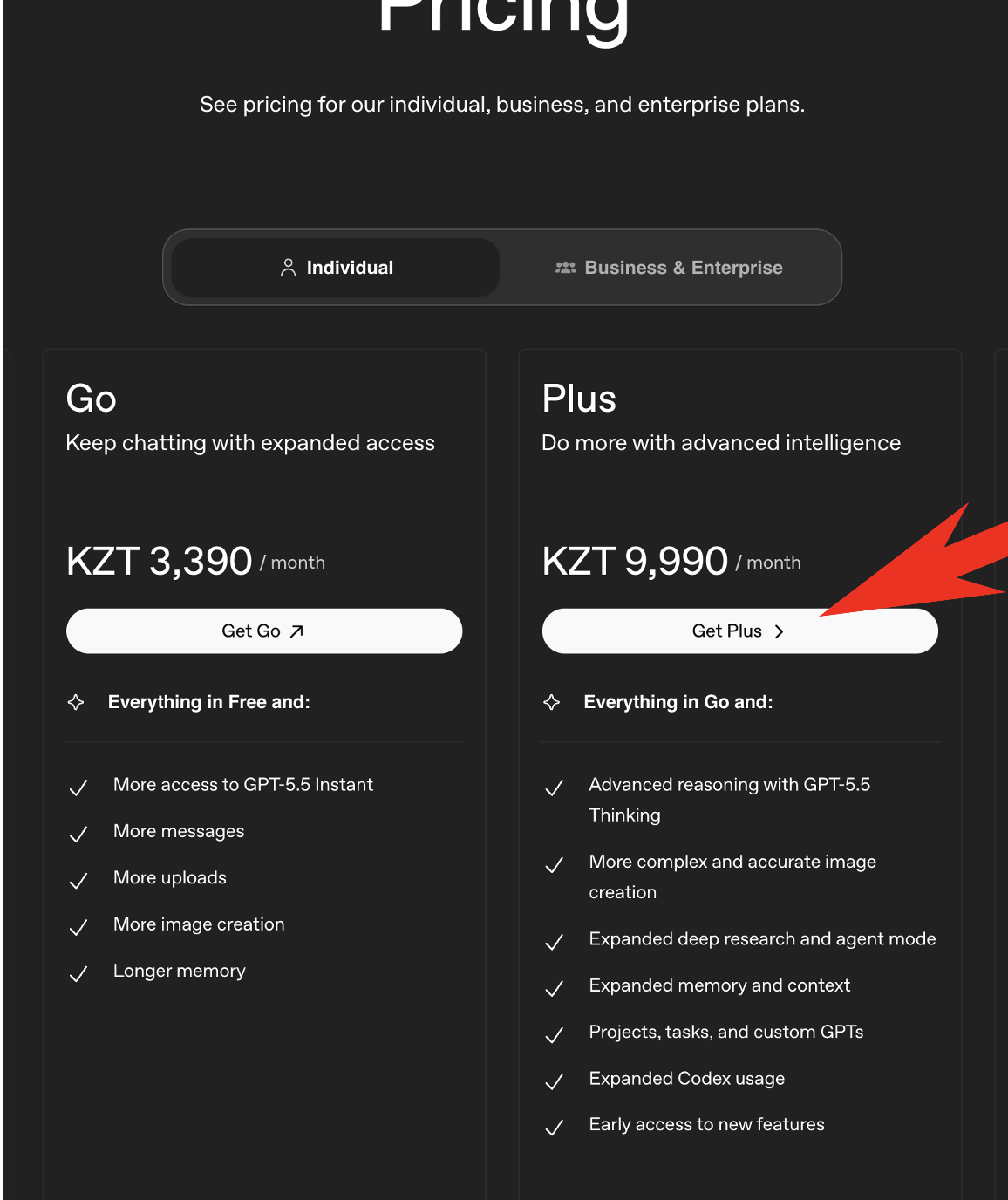Click the KZT 3,390 price text

160,561
